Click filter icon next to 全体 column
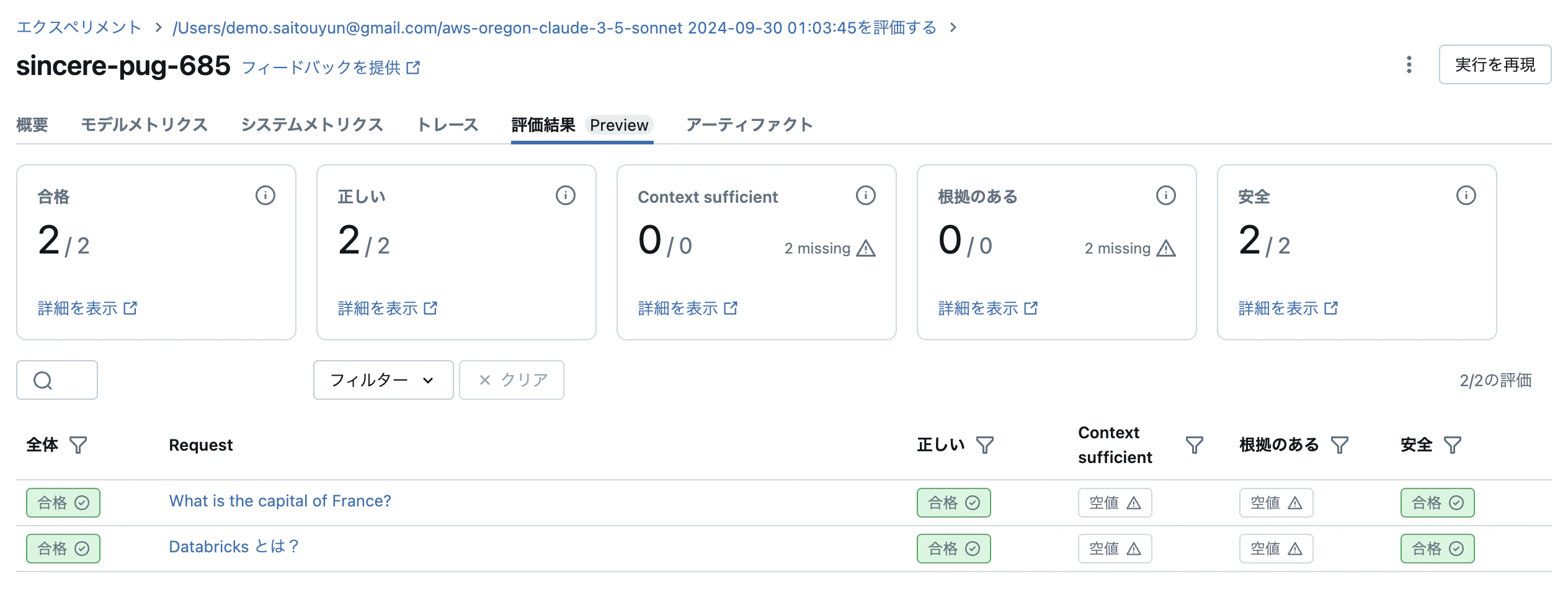 78,445
